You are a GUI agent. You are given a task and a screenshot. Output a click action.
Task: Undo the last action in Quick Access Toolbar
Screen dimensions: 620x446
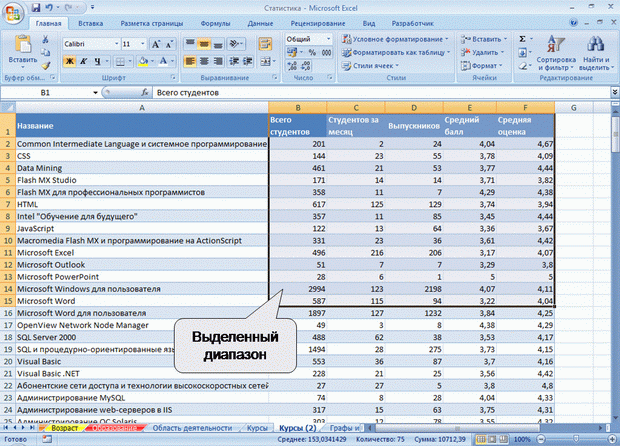tap(49, 7)
